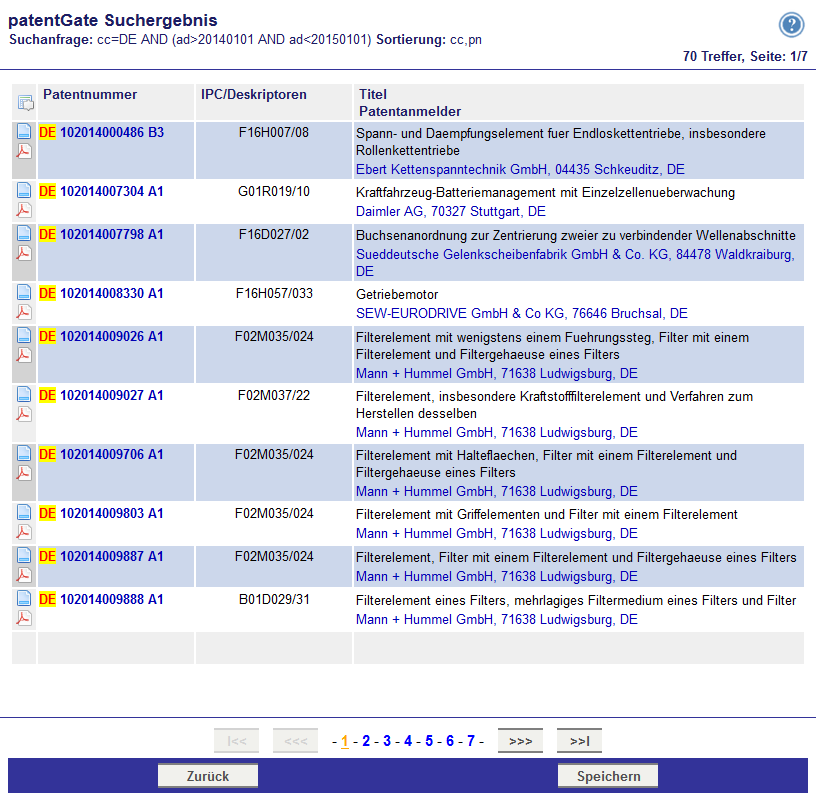Open patent link DE 102014000486 B3
Viewport: 816px width, 802px height.
point(101,133)
